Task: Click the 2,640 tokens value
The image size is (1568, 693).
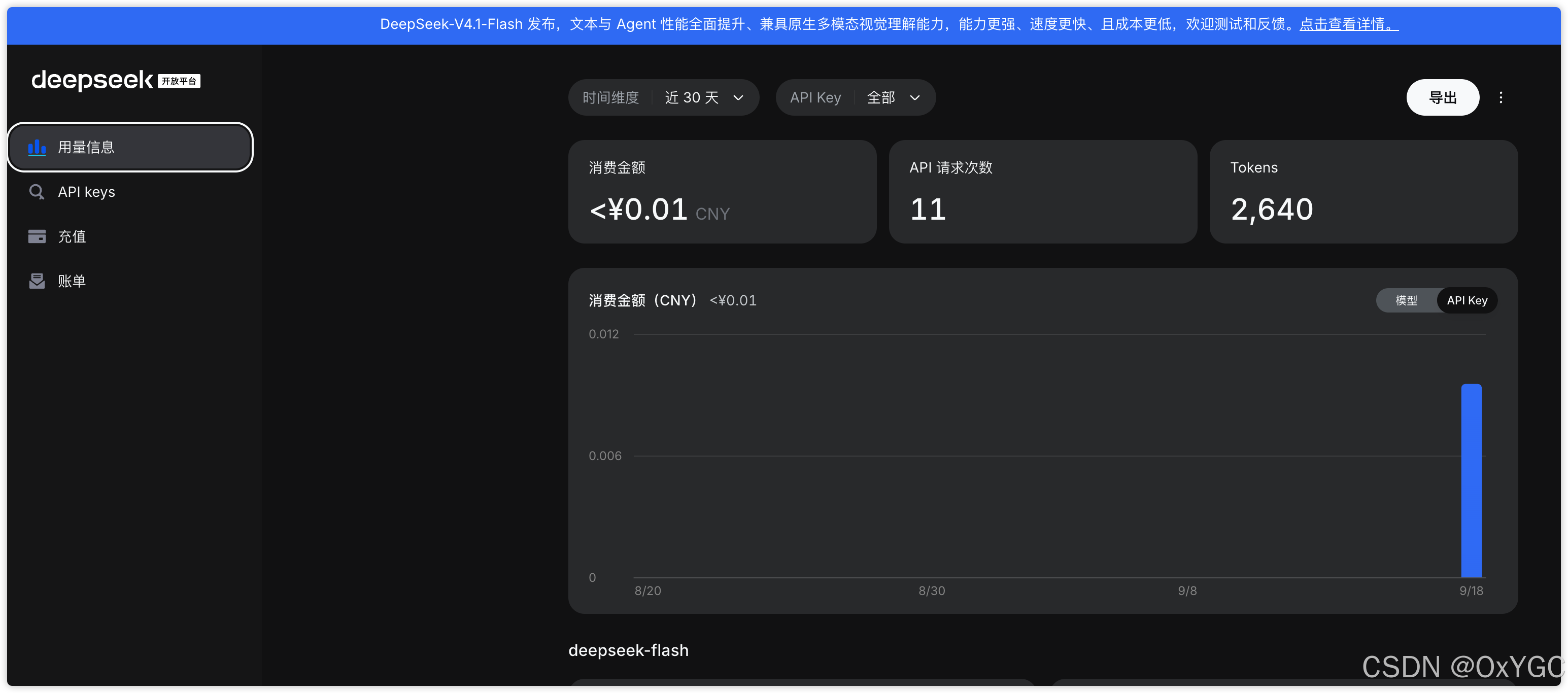Action: (x=1272, y=210)
